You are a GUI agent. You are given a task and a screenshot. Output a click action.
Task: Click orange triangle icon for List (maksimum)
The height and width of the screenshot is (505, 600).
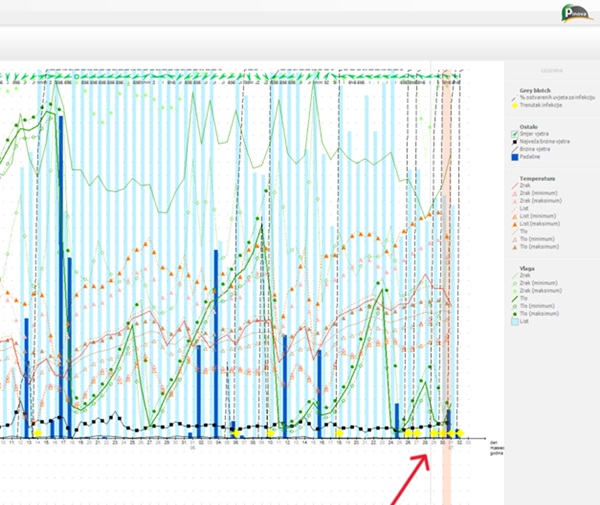coord(515,224)
